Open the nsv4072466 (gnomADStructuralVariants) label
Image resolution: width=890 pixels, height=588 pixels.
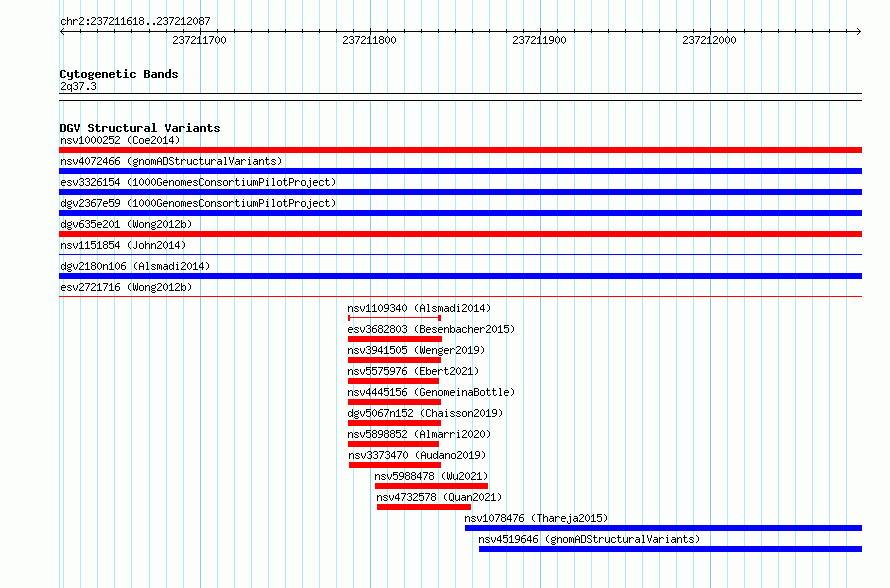pos(171,161)
